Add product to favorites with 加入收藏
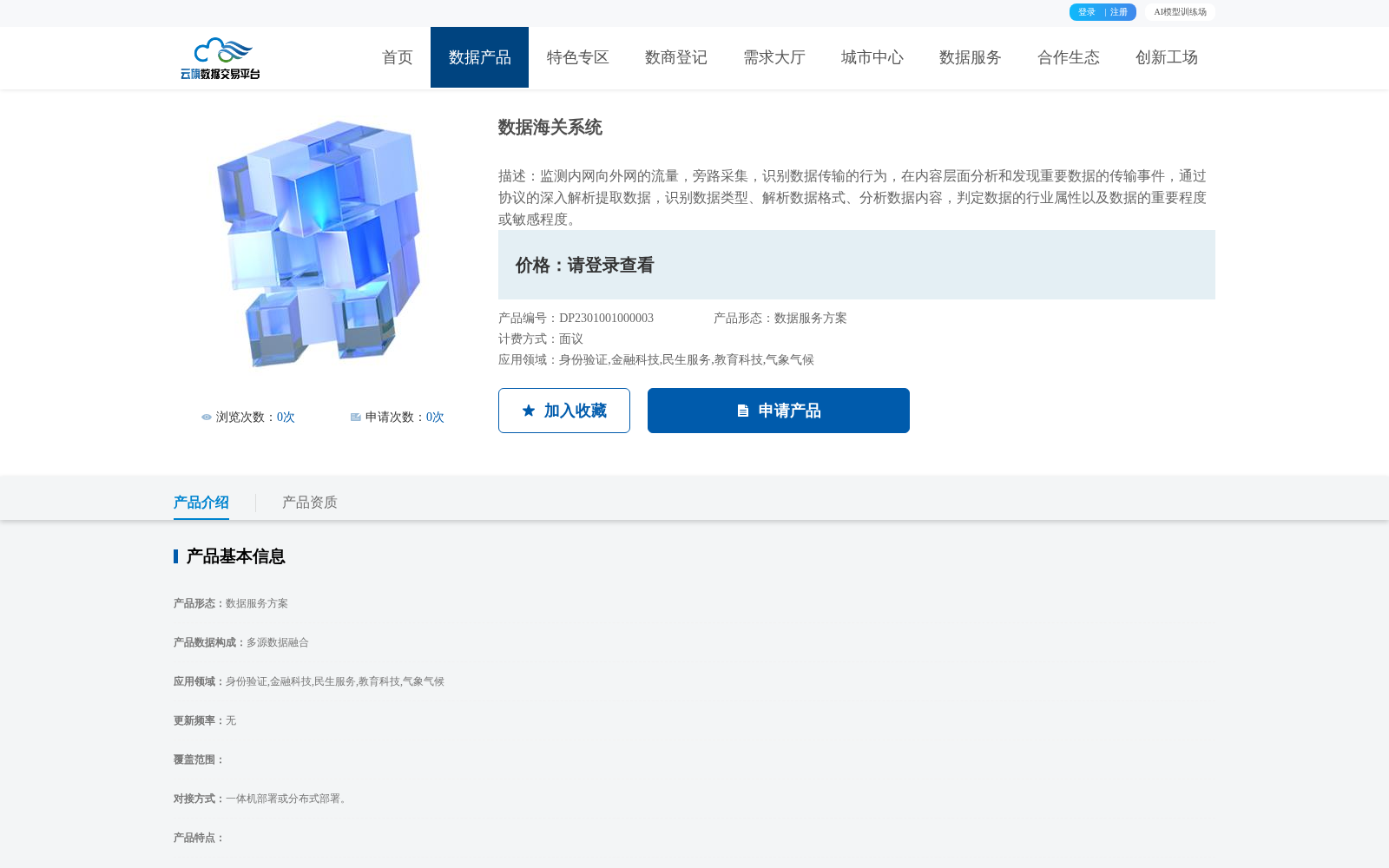This screenshot has width=1389, height=868. [x=564, y=411]
